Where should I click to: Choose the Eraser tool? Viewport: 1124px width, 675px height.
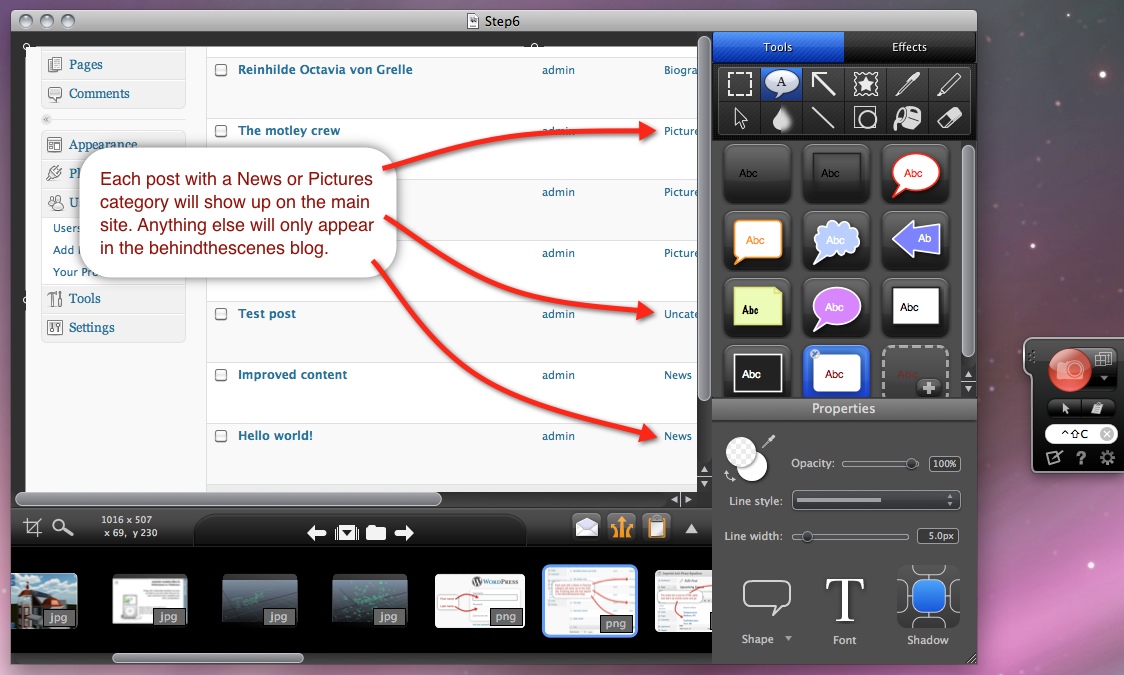(x=949, y=118)
